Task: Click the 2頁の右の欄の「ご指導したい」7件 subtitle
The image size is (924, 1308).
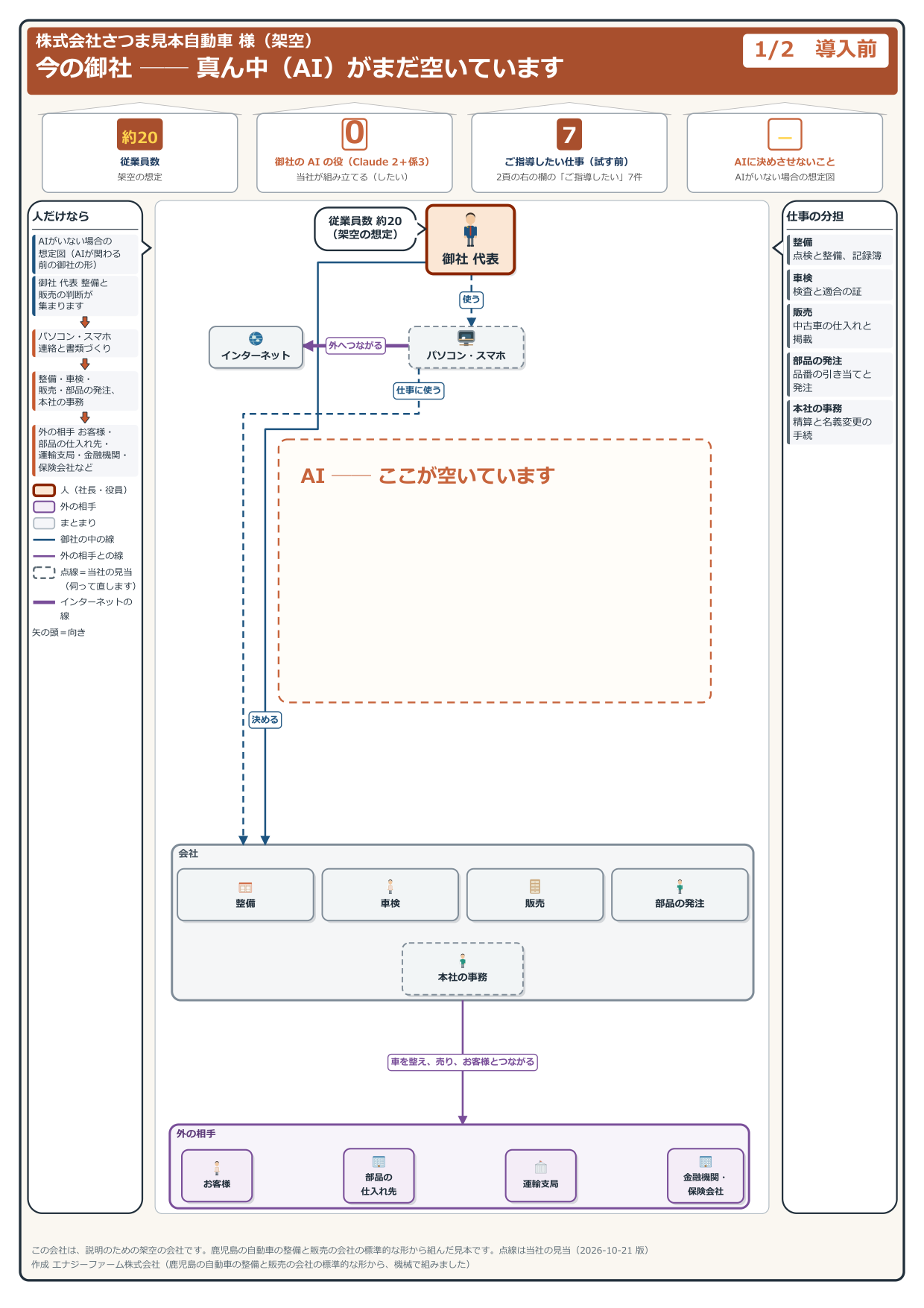Action: coord(569,177)
